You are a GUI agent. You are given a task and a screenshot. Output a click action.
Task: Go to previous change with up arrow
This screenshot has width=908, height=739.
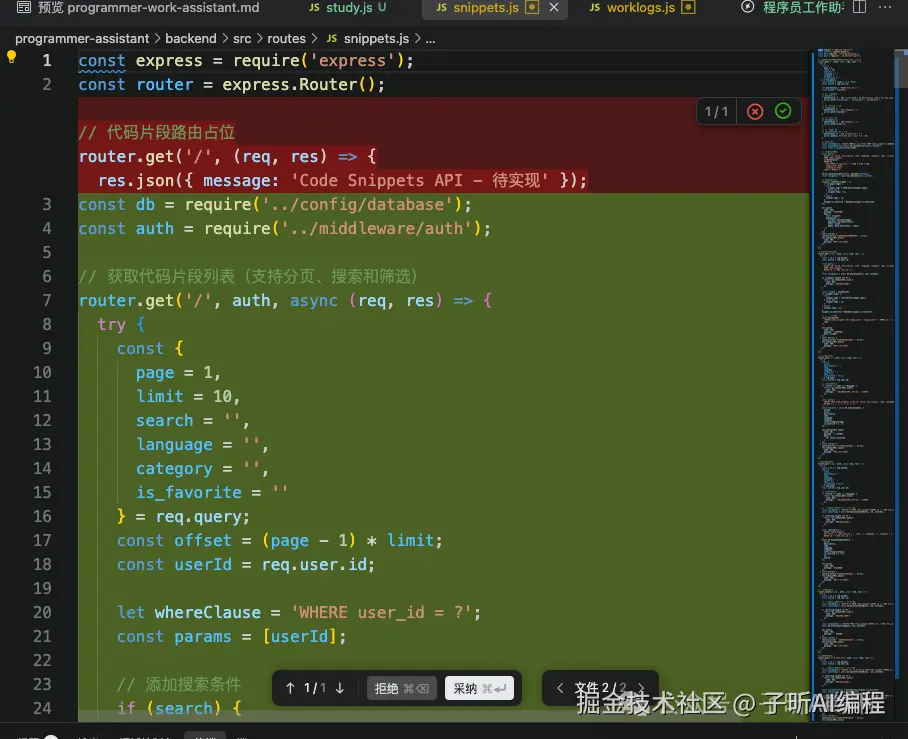point(290,688)
